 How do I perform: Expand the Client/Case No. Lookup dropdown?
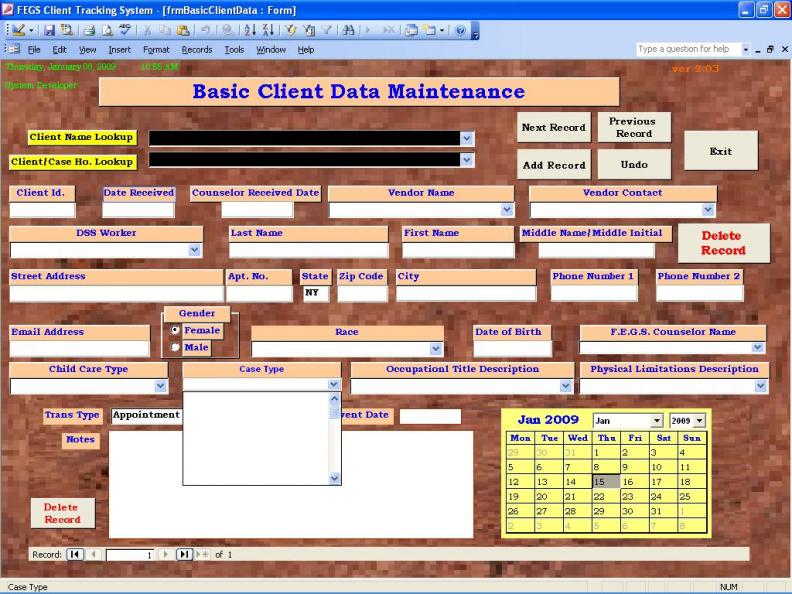click(467, 160)
